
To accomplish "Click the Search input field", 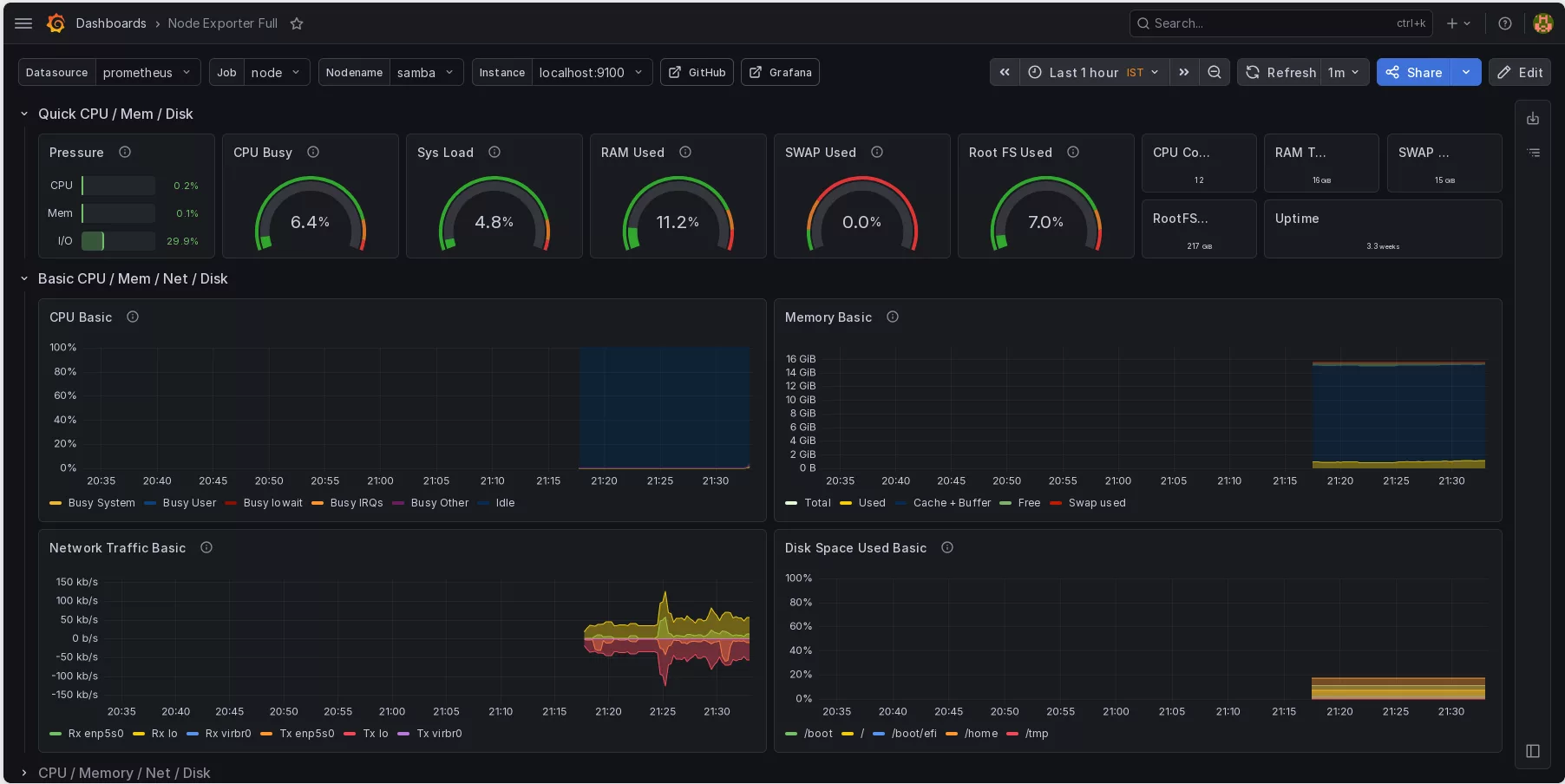I will tap(1280, 23).
